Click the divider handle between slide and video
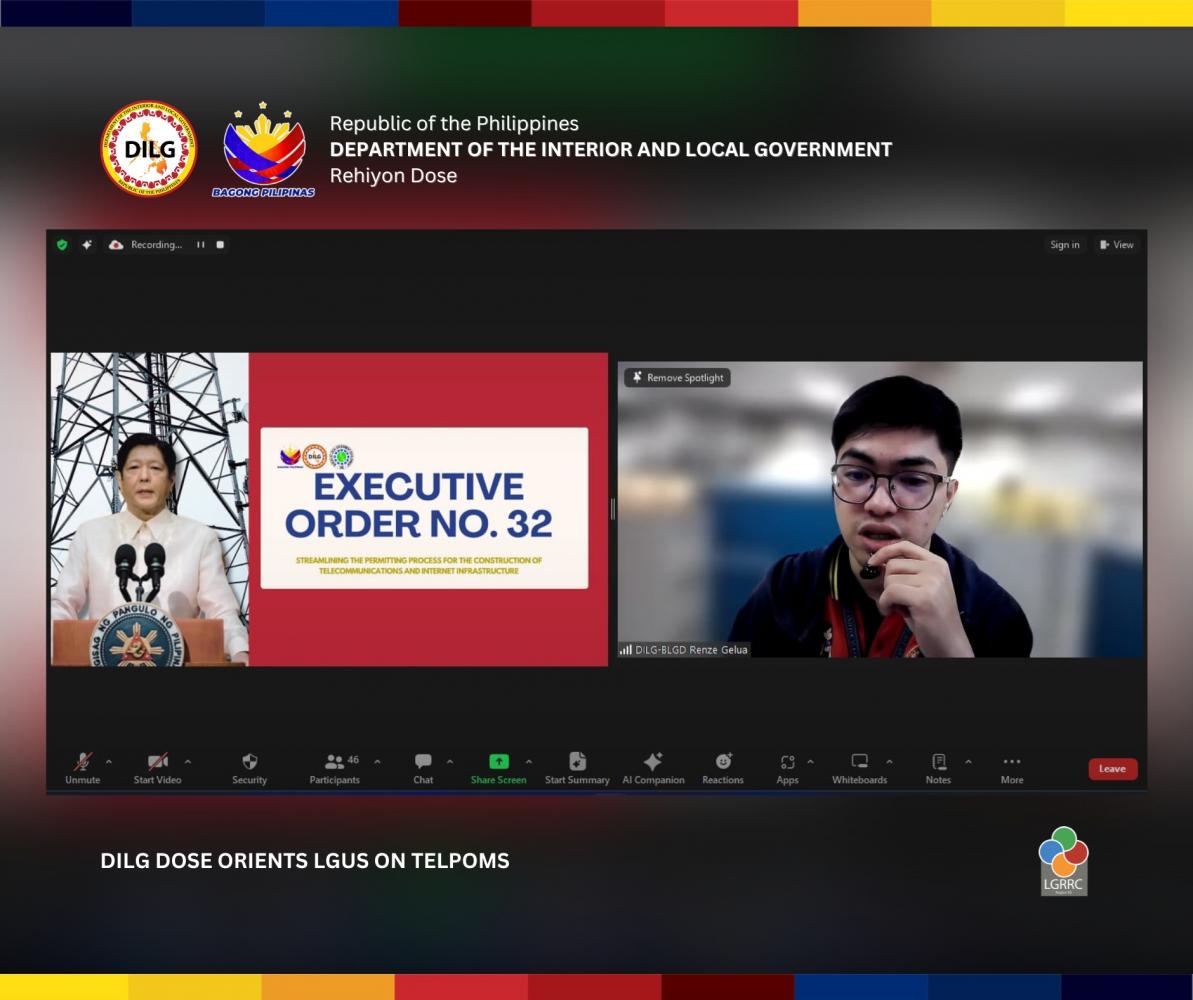1193x1000 pixels. click(612, 509)
